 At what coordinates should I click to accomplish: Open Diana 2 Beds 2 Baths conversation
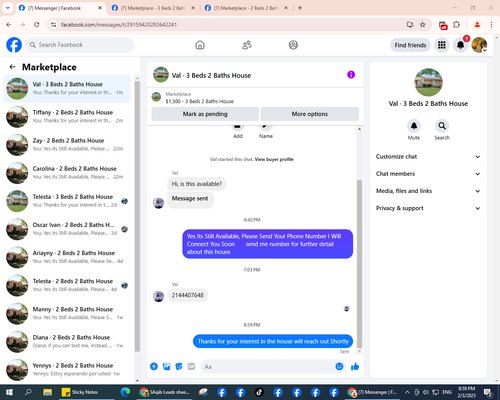[x=67, y=341]
